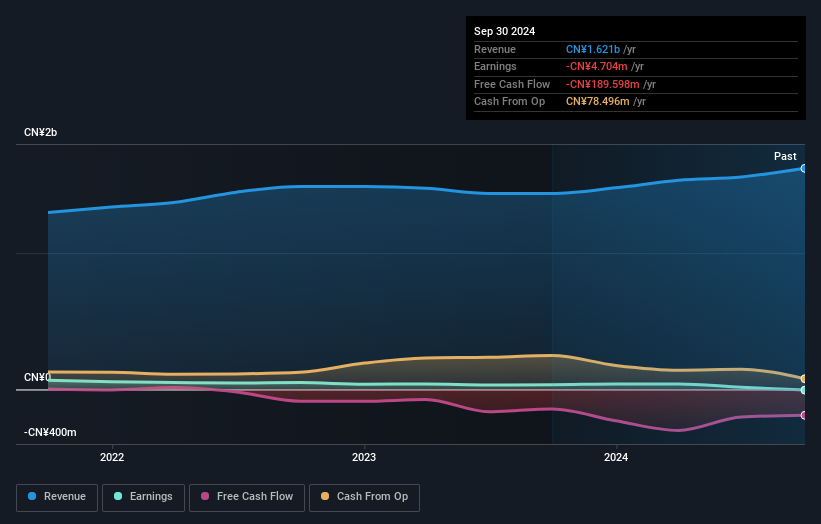Click the Free Cash Flow label in tooltip
The width and height of the screenshot is (821, 524).
[512, 84]
